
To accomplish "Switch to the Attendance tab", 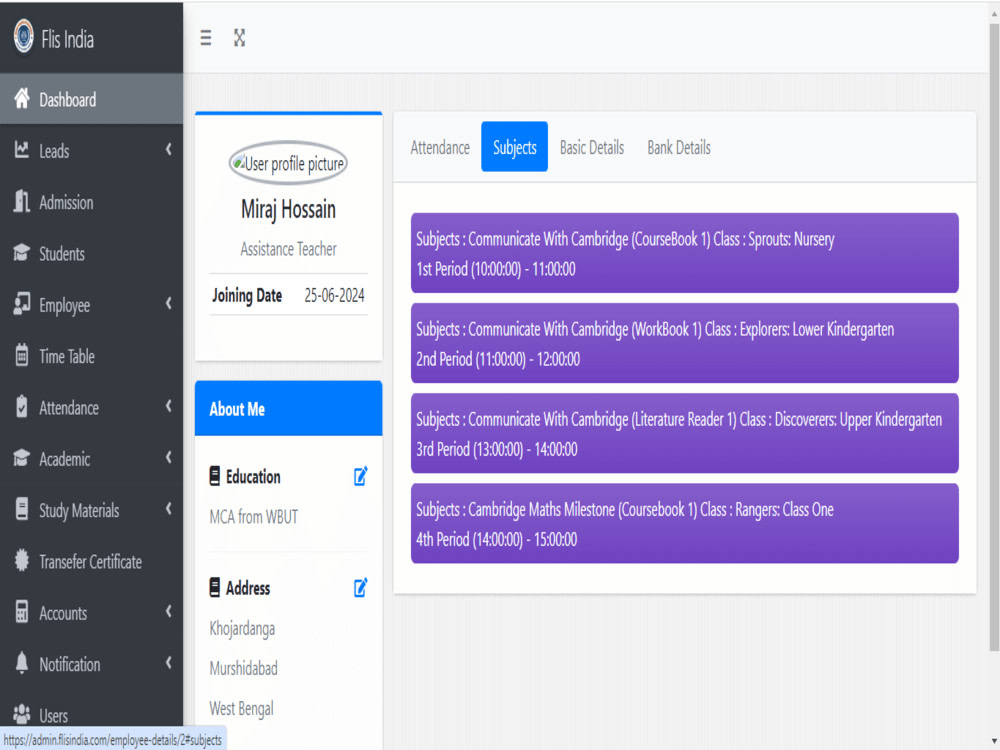I will pos(440,147).
